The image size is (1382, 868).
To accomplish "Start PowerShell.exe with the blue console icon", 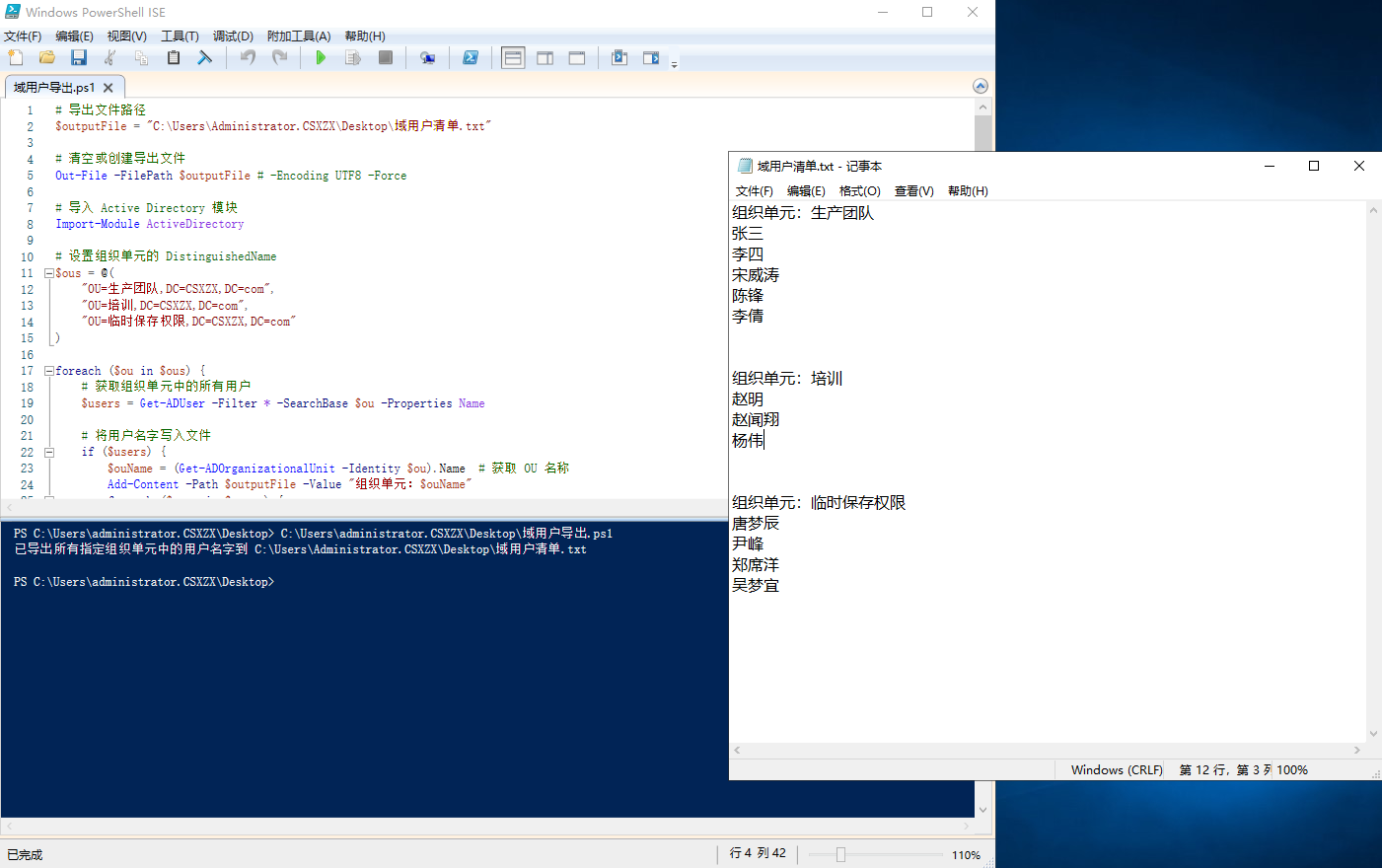I will pyautogui.click(x=471, y=58).
